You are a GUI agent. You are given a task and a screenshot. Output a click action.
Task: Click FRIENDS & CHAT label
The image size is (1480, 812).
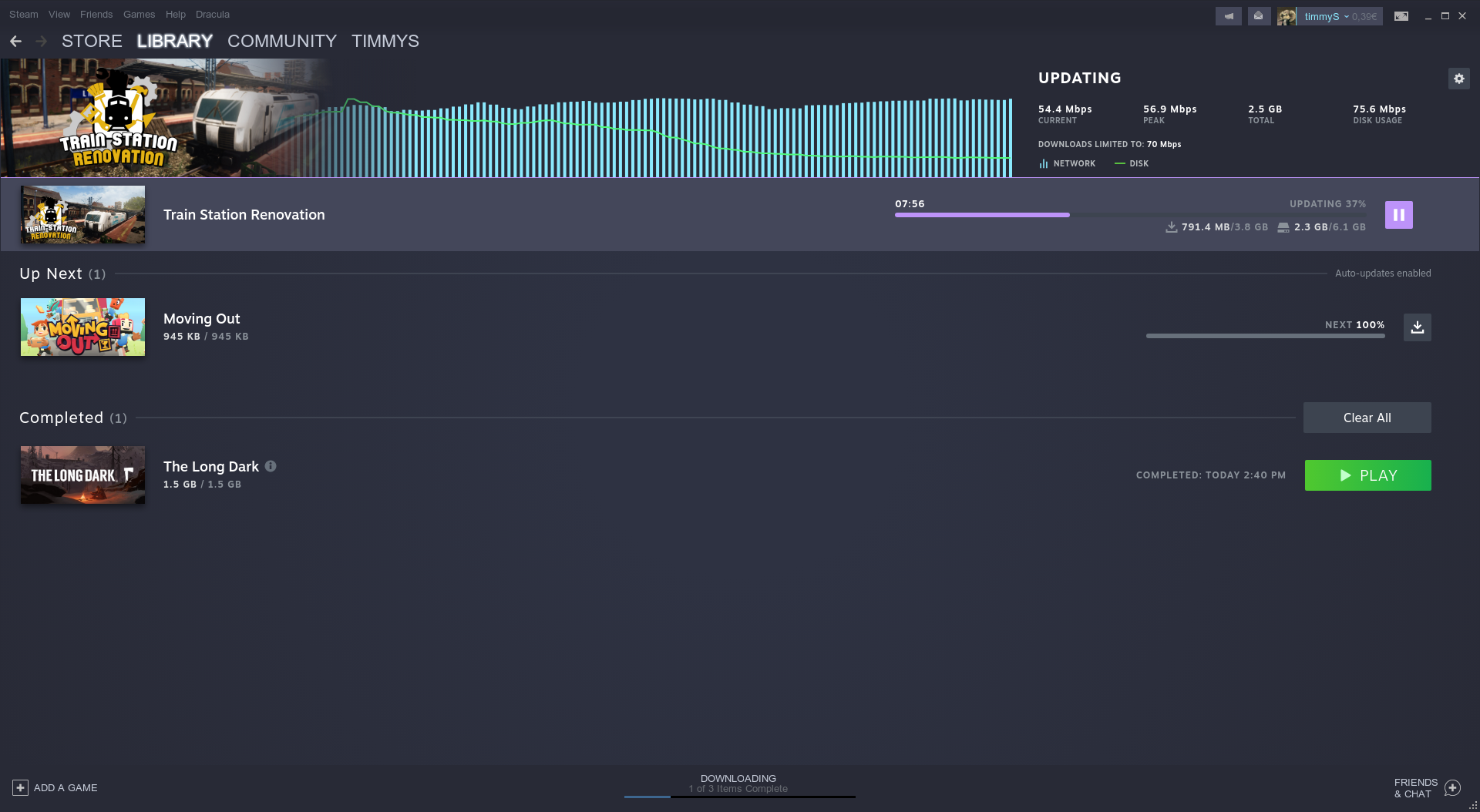1415,787
